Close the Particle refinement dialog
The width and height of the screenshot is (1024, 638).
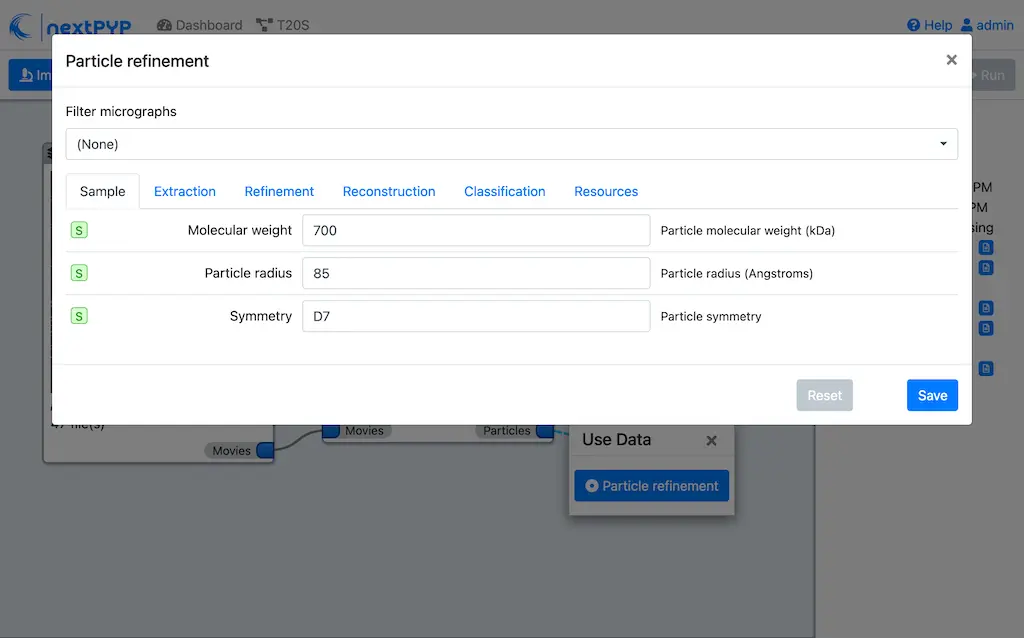(x=951, y=61)
